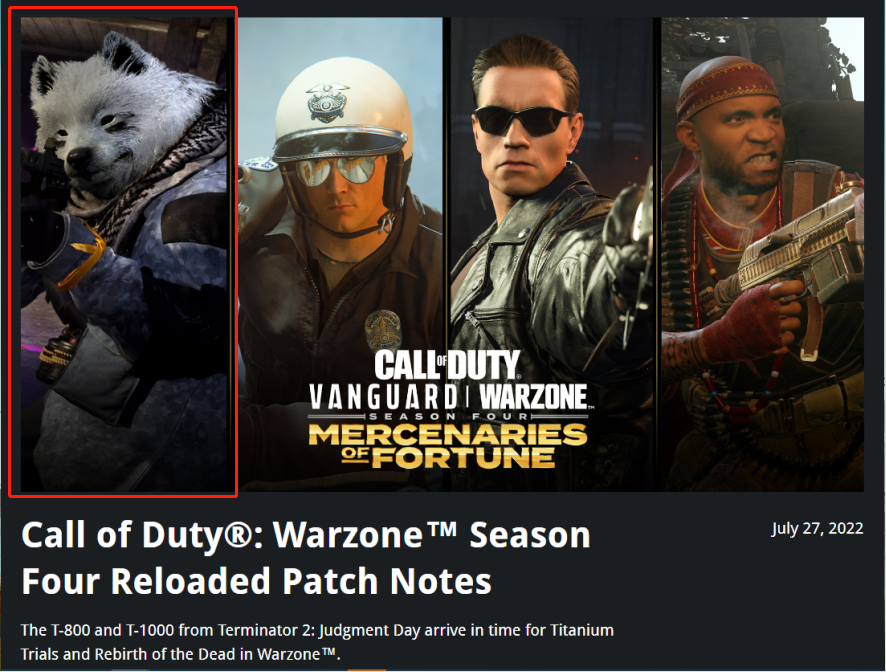The width and height of the screenshot is (886, 672).
Task: Select the police officer T-1000 panel
Action: click(341, 253)
